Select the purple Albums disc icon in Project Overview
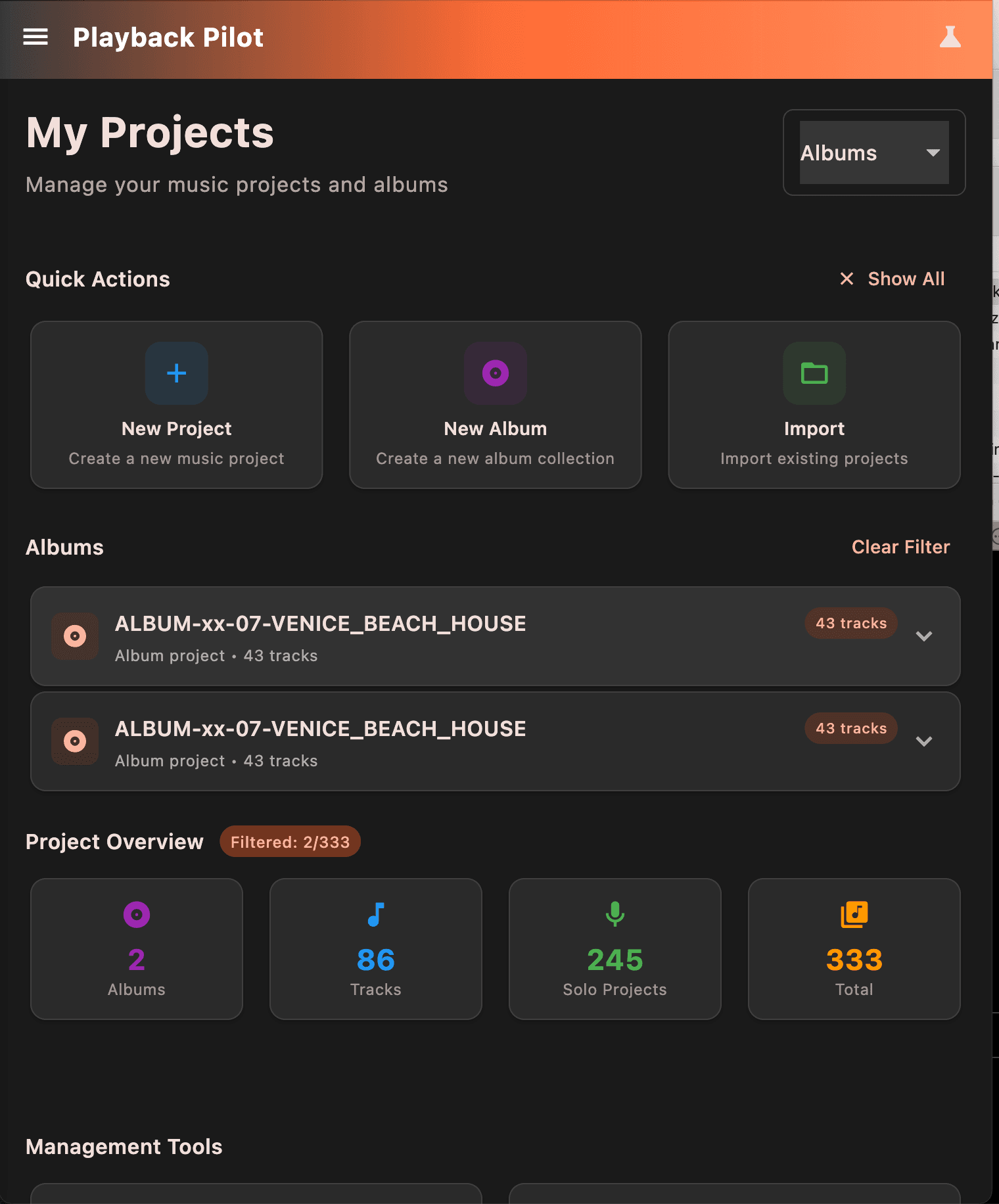This screenshot has height=1204, width=999. click(136, 914)
